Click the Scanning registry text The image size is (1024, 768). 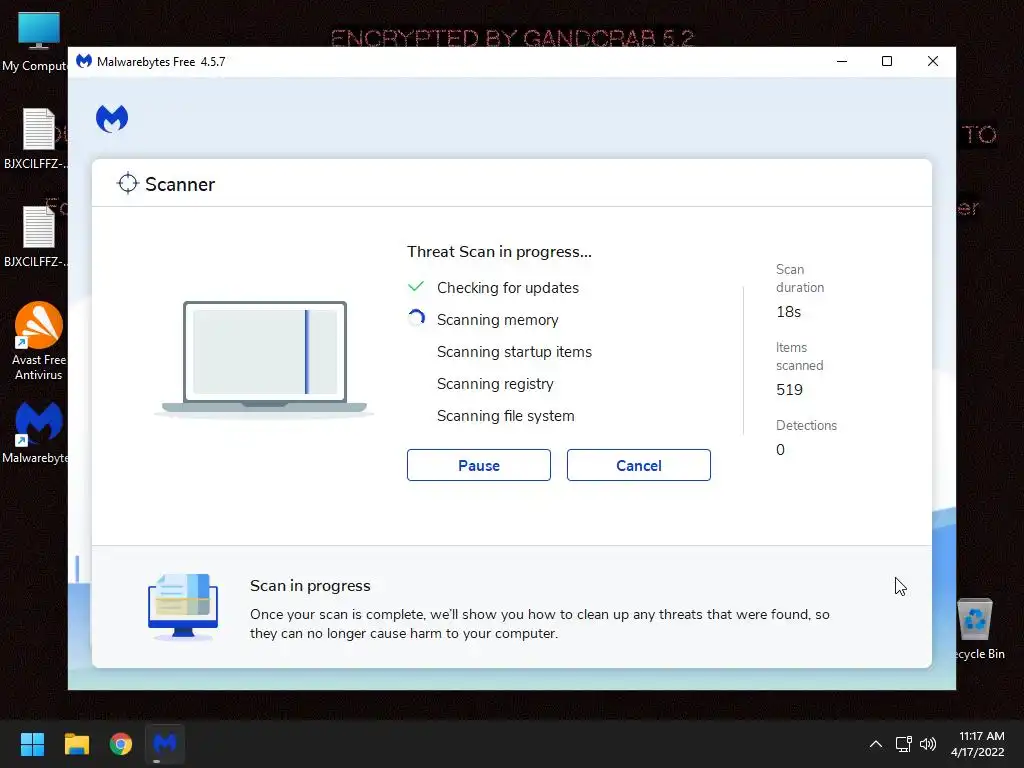click(x=495, y=384)
